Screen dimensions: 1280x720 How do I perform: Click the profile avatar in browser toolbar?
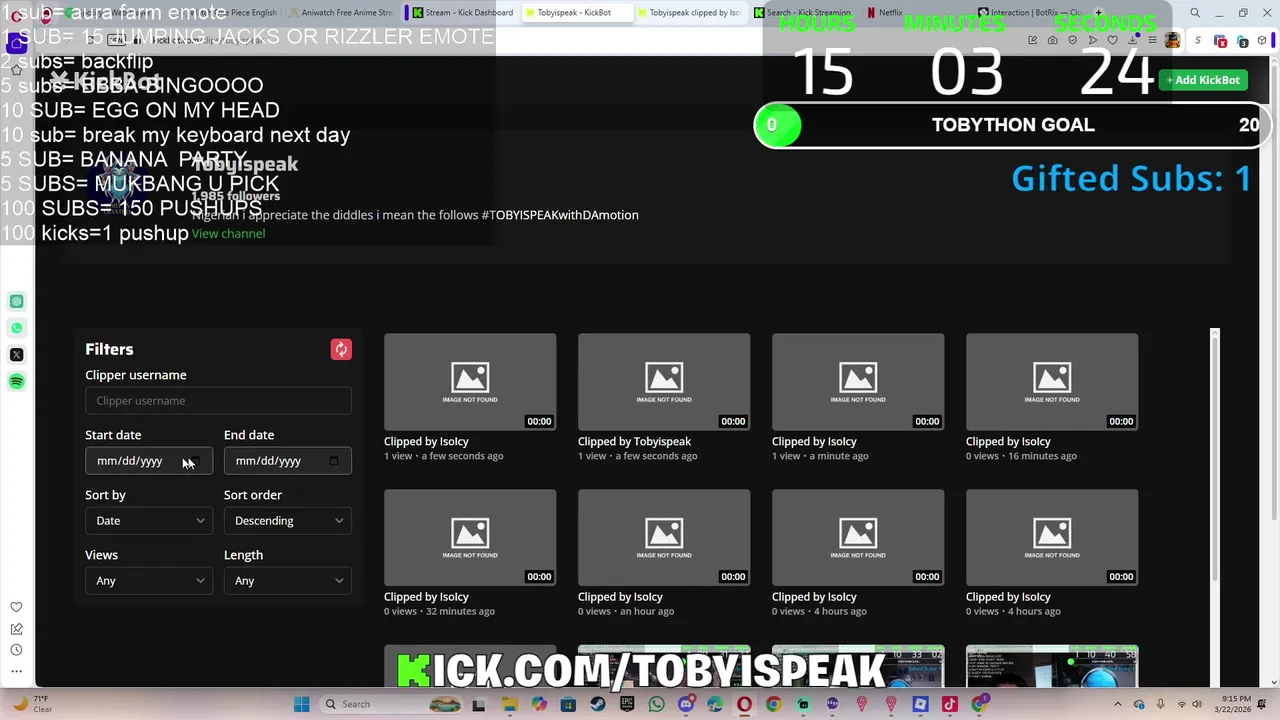(1173, 41)
